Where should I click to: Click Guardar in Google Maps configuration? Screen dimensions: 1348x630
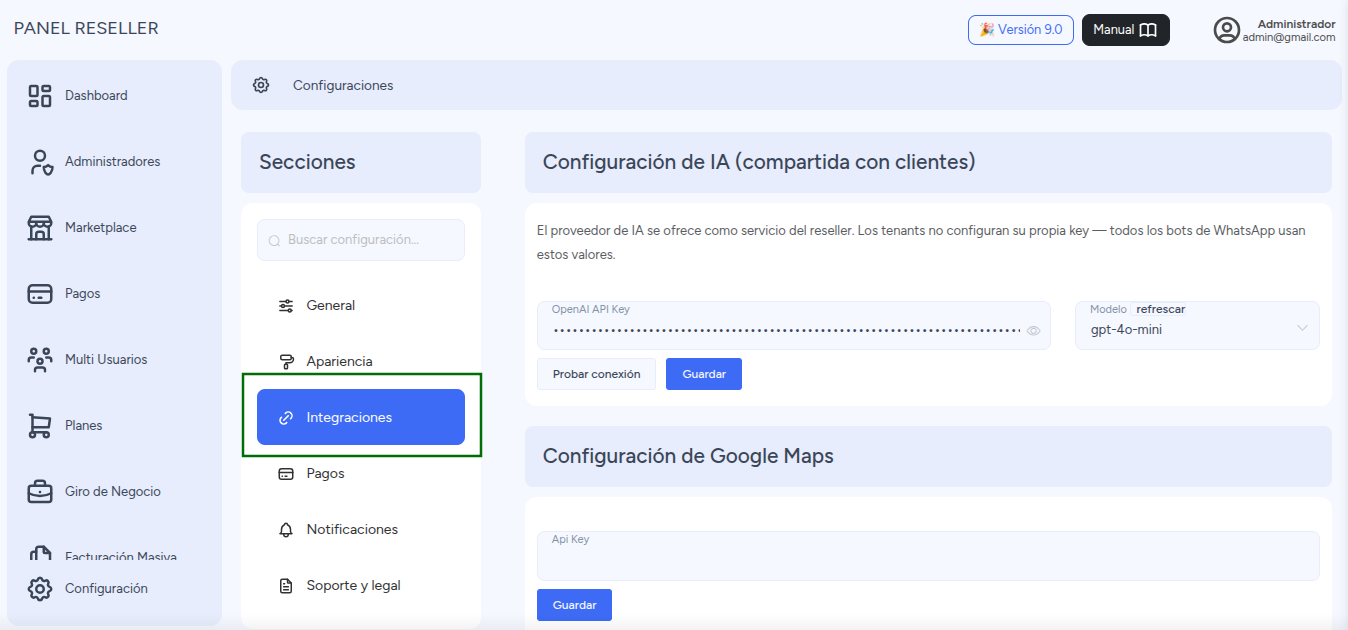point(574,605)
